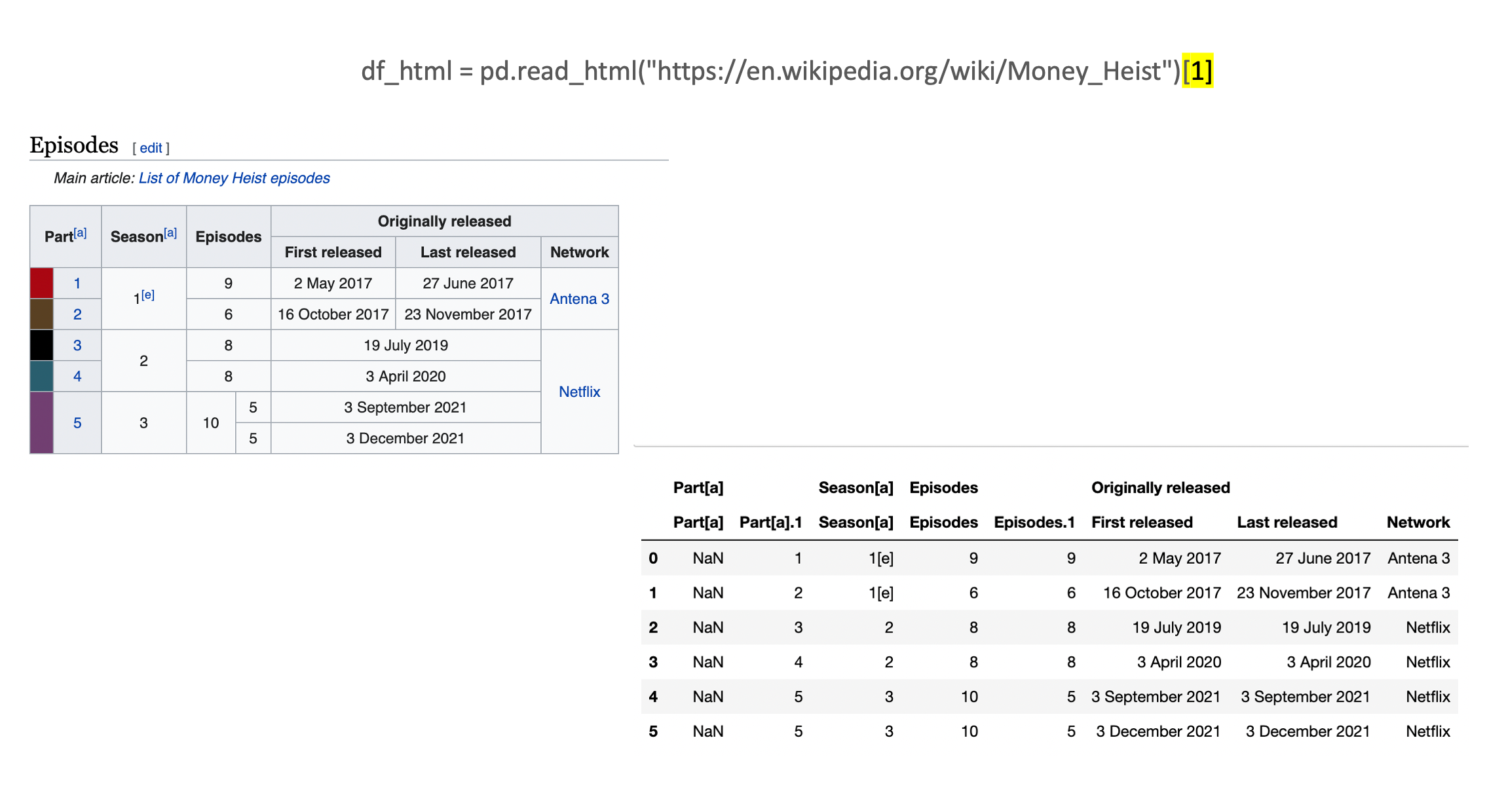Open the Part 4 link in Wikipedia table
Screen dimensions: 1487x812
(77, 377)
